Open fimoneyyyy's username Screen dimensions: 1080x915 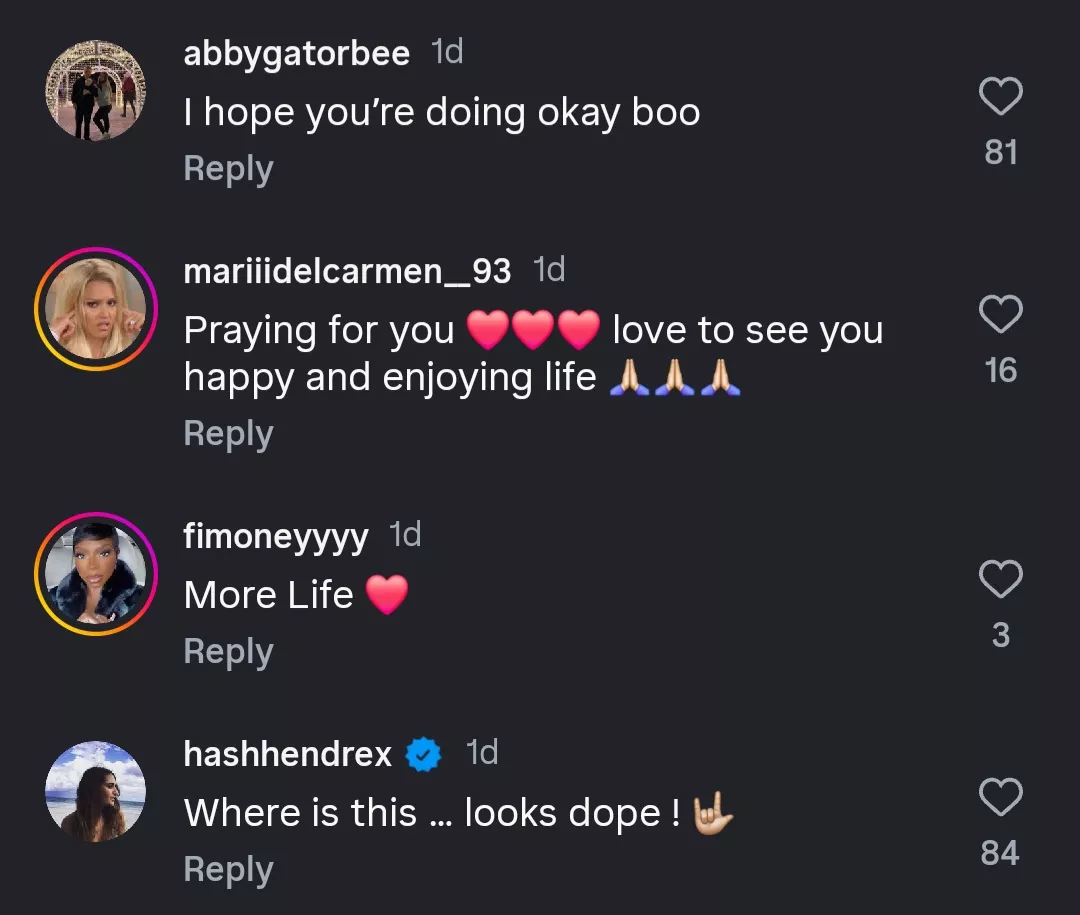tap(275, 536)
